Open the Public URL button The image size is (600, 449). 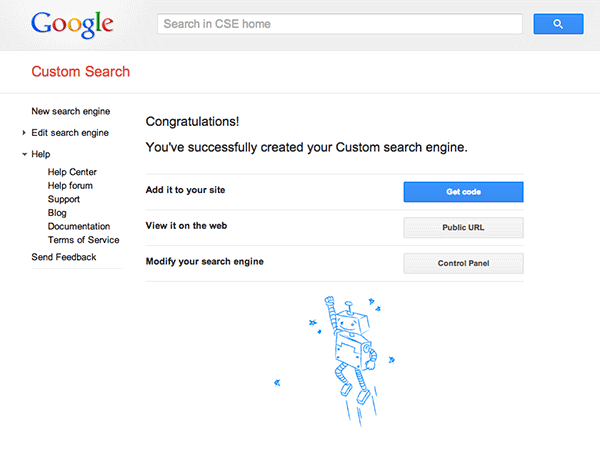coord(463,228)
